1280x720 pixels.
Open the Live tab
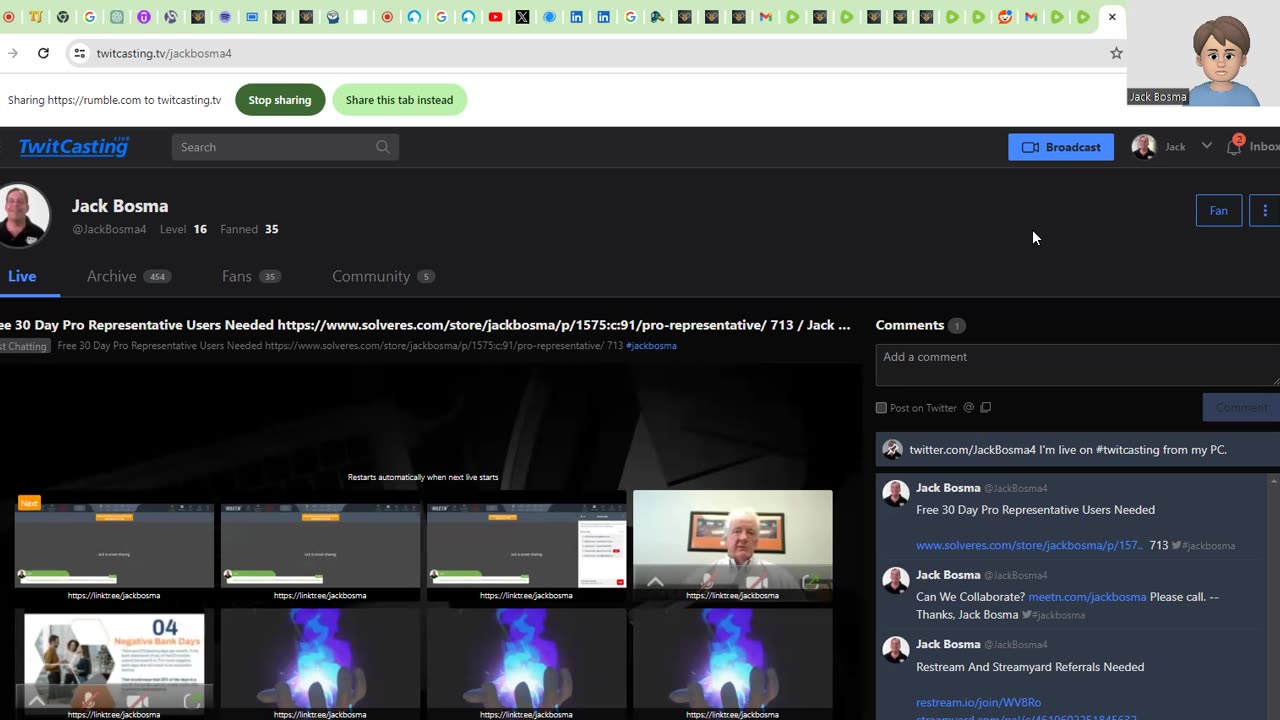tap(22, 276)
